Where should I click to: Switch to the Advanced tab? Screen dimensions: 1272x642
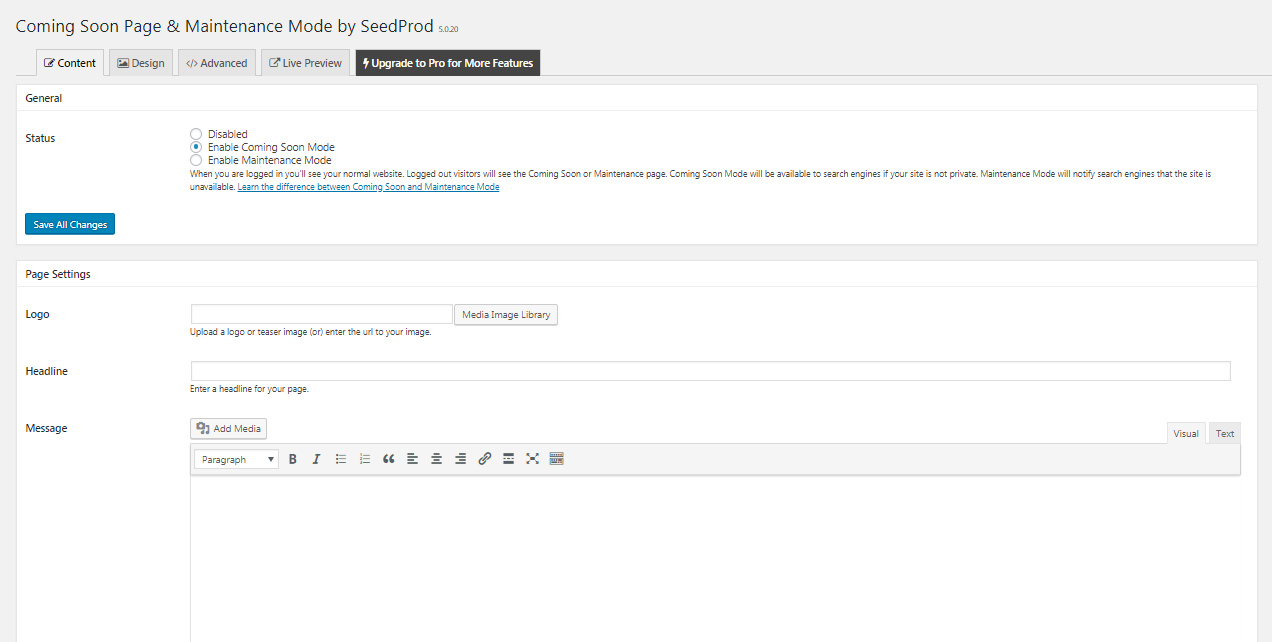click(x=217, y=62)
